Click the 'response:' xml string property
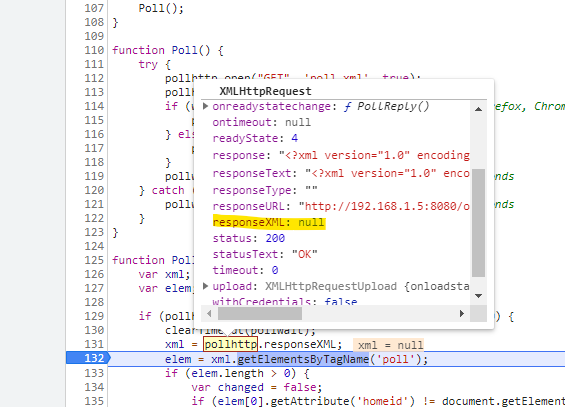Viewport: 565px width, 407px height. pos(341,155)
